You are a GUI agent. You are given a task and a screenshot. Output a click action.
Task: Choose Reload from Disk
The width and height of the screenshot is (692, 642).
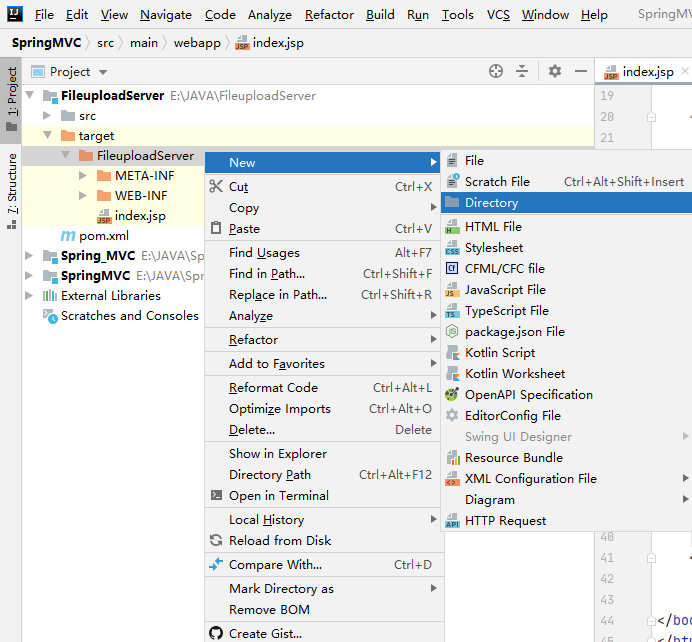point(279,541)
